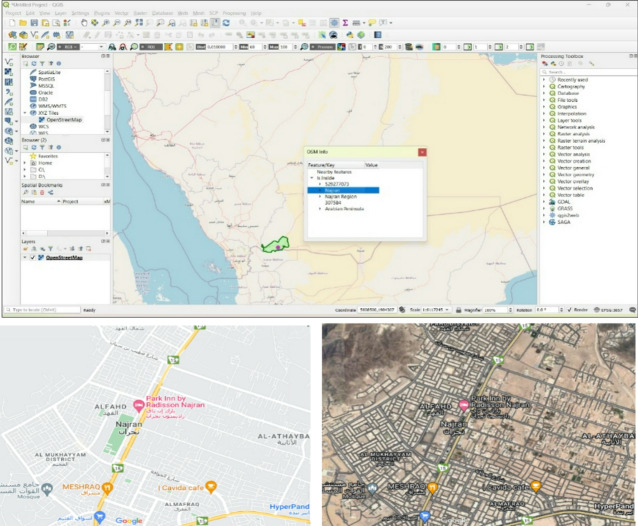Click the messages icon in status bar corner
Screen dimensions: 638x526
point(632,310)
